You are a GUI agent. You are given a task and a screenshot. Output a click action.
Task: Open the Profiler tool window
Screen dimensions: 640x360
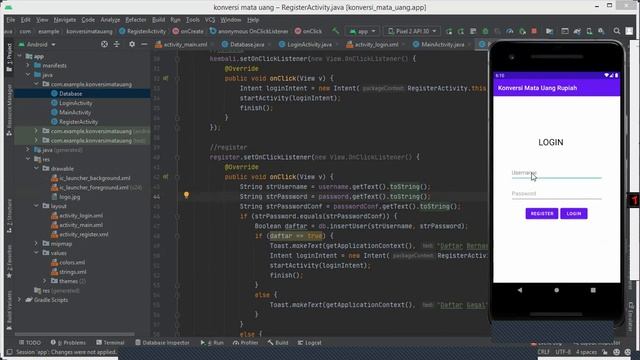pyautogui.click(x=245, y=342)
